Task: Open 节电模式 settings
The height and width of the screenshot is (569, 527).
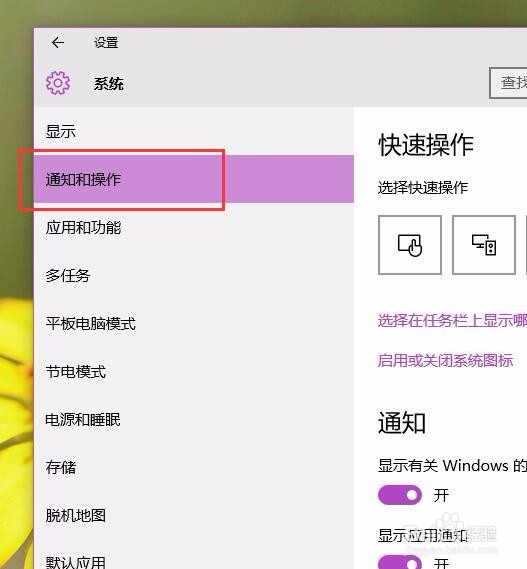Action: (x=194, y=372)
